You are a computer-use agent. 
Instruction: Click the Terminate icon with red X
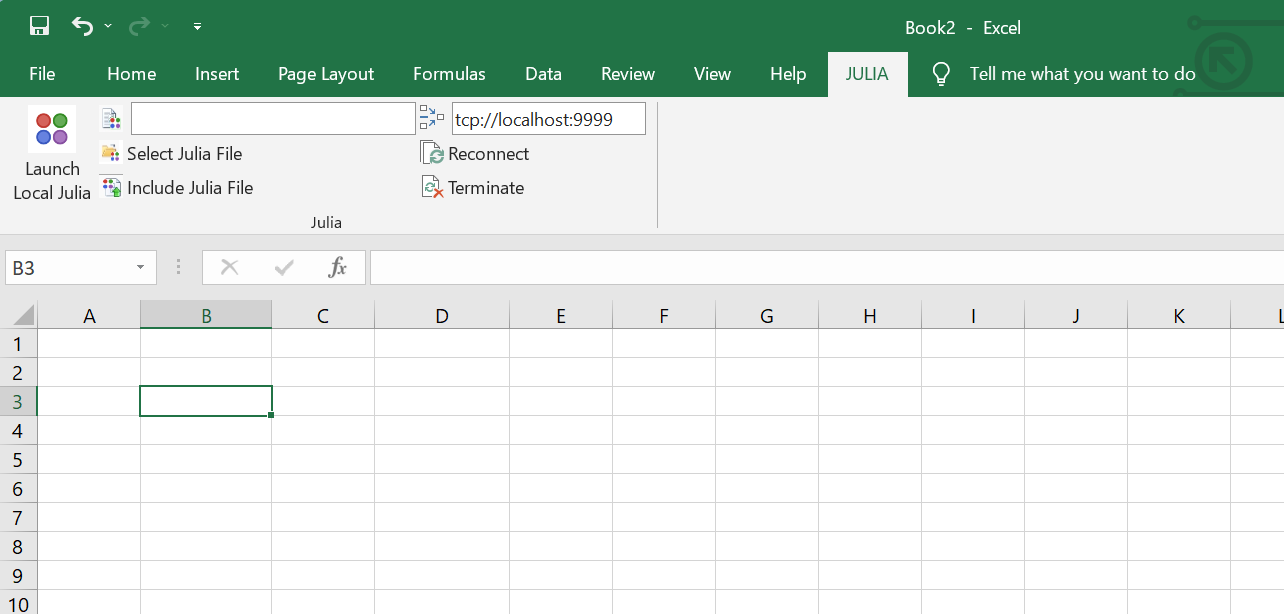click(x=433, y=187)
